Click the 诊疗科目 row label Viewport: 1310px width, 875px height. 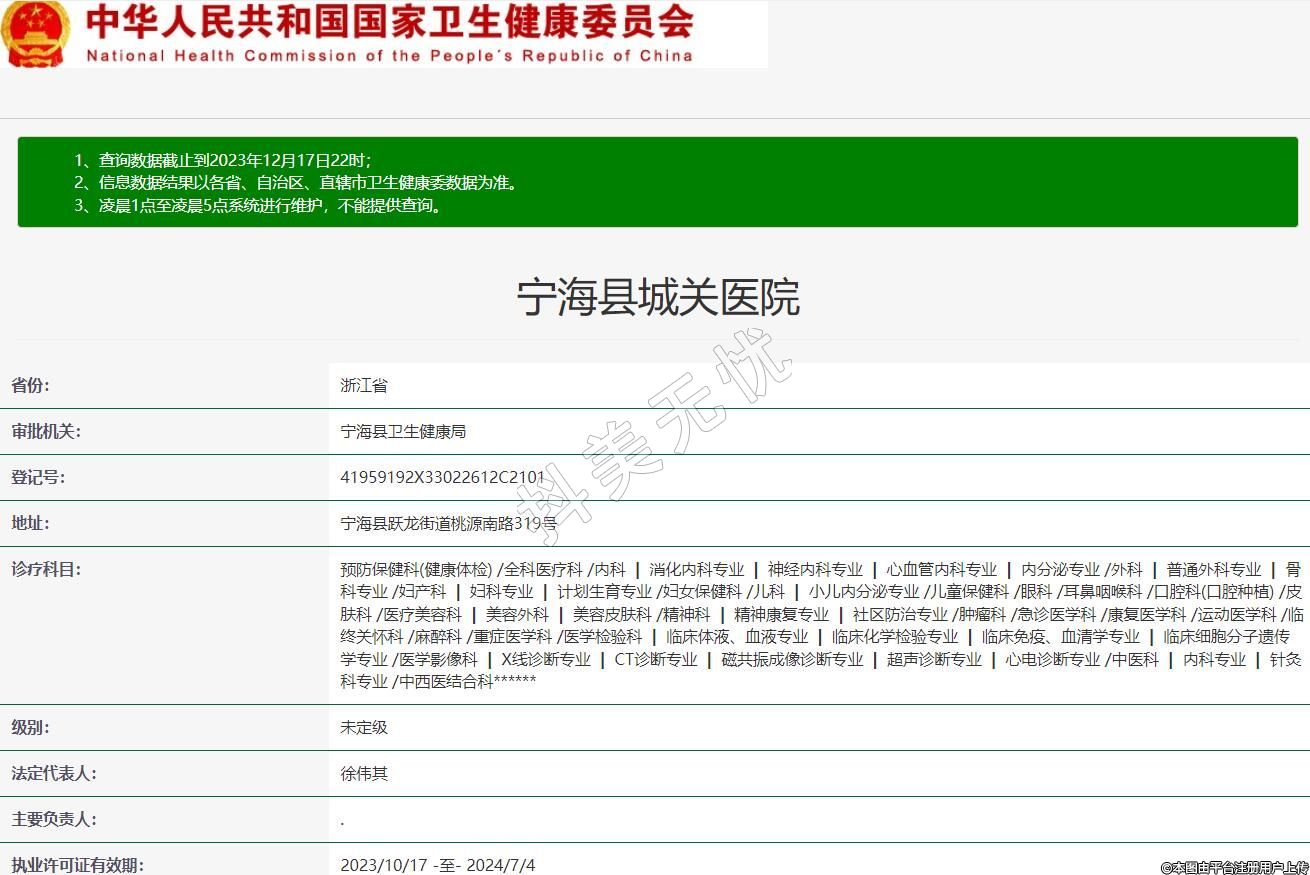(46, 569)
